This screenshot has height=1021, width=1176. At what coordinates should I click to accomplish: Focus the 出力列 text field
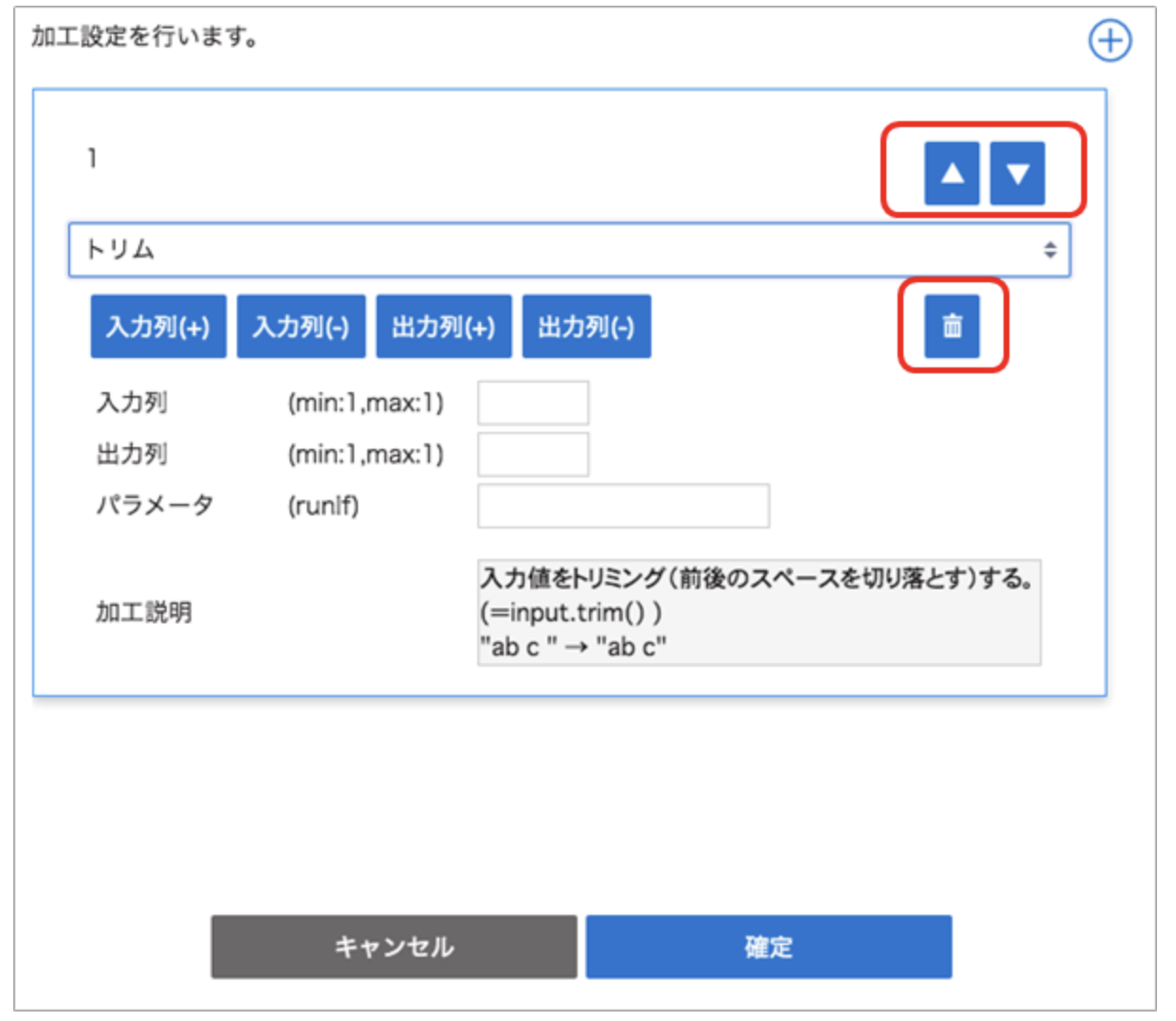click(x=533, y=455)
